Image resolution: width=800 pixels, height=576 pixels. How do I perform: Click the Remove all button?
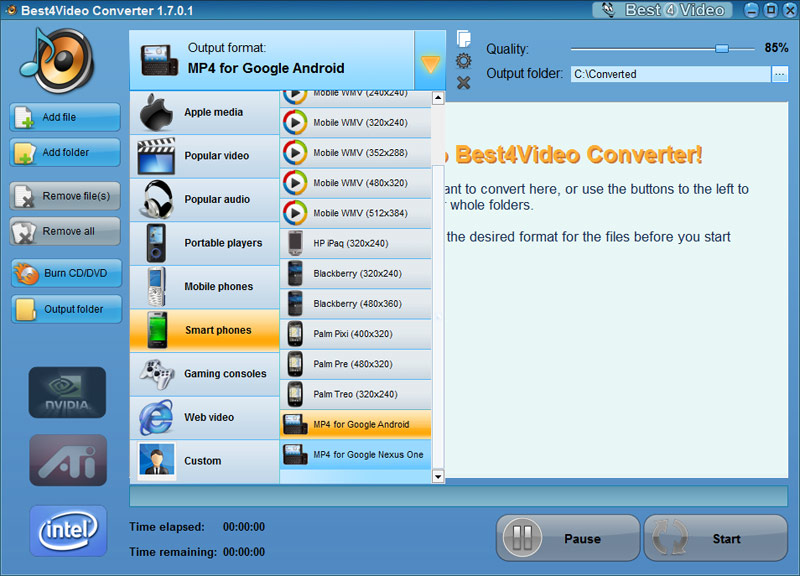[x=65, y=231]
